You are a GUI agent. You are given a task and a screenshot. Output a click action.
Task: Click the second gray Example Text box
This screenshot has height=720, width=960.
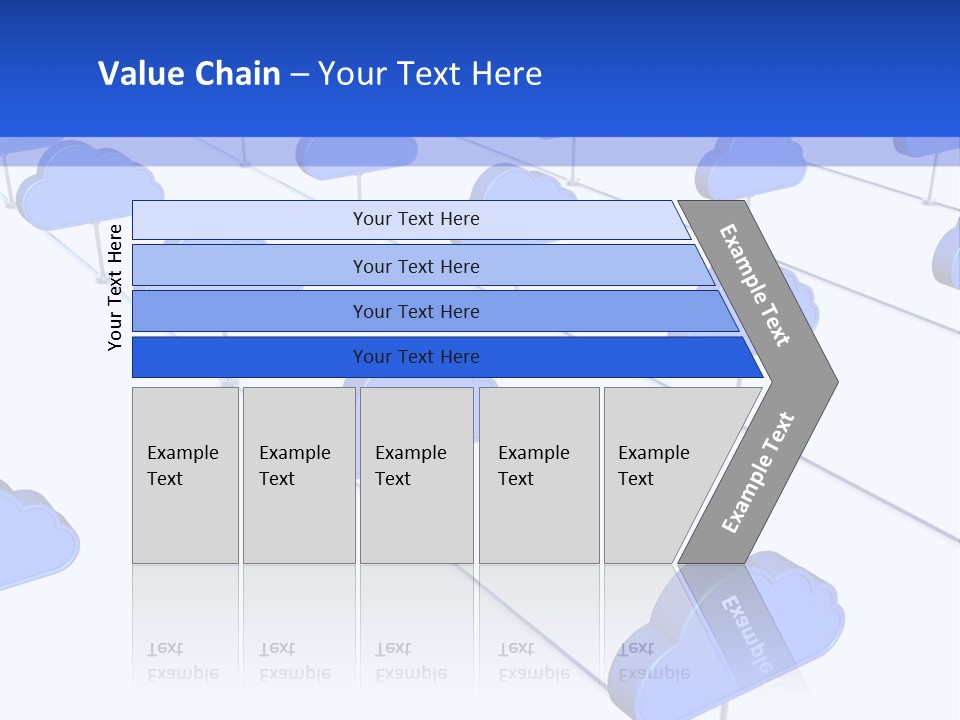(x=299, y=475)
